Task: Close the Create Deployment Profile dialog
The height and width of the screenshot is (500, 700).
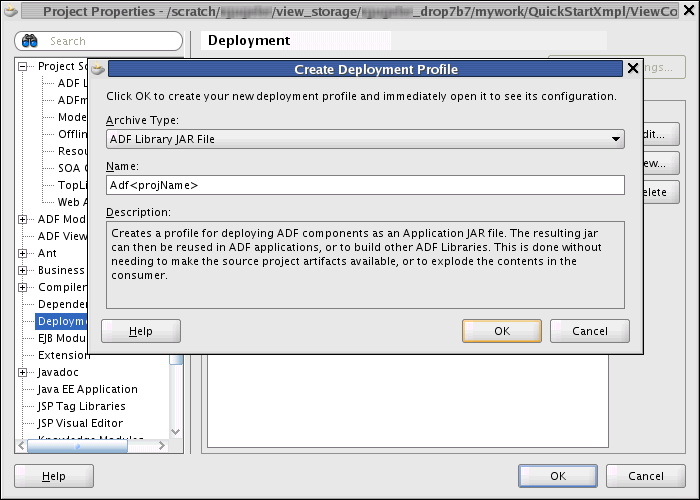Action: [x=633, y=68]
